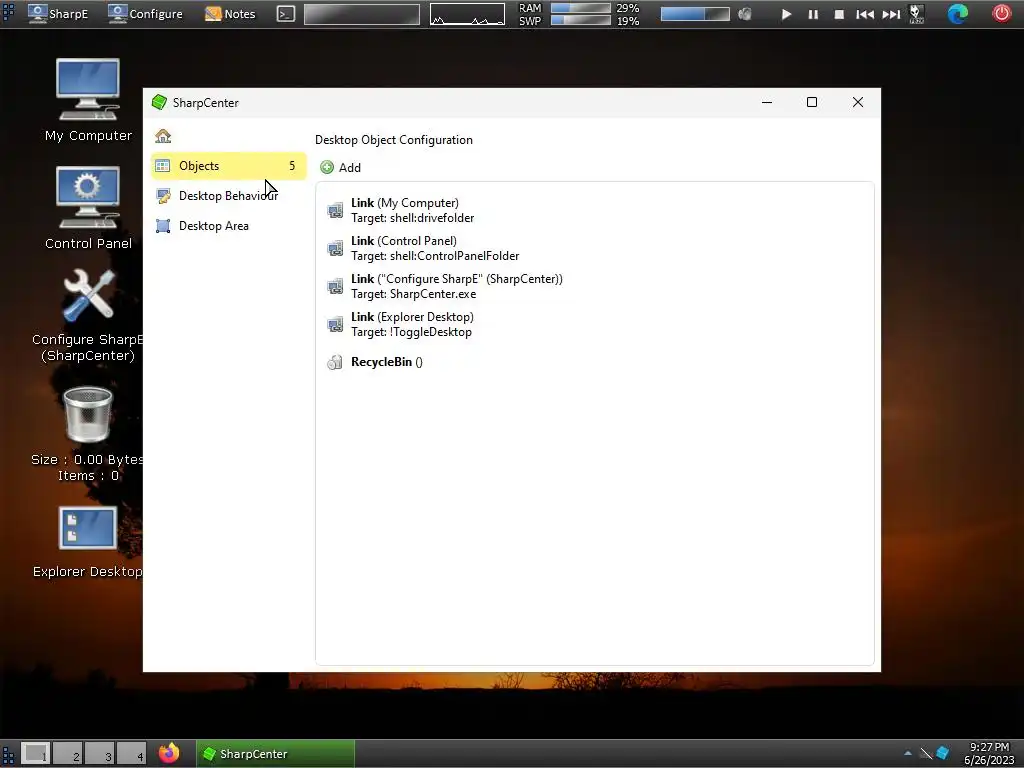Launch Firefox from the bottom bar

pos(169,754)
